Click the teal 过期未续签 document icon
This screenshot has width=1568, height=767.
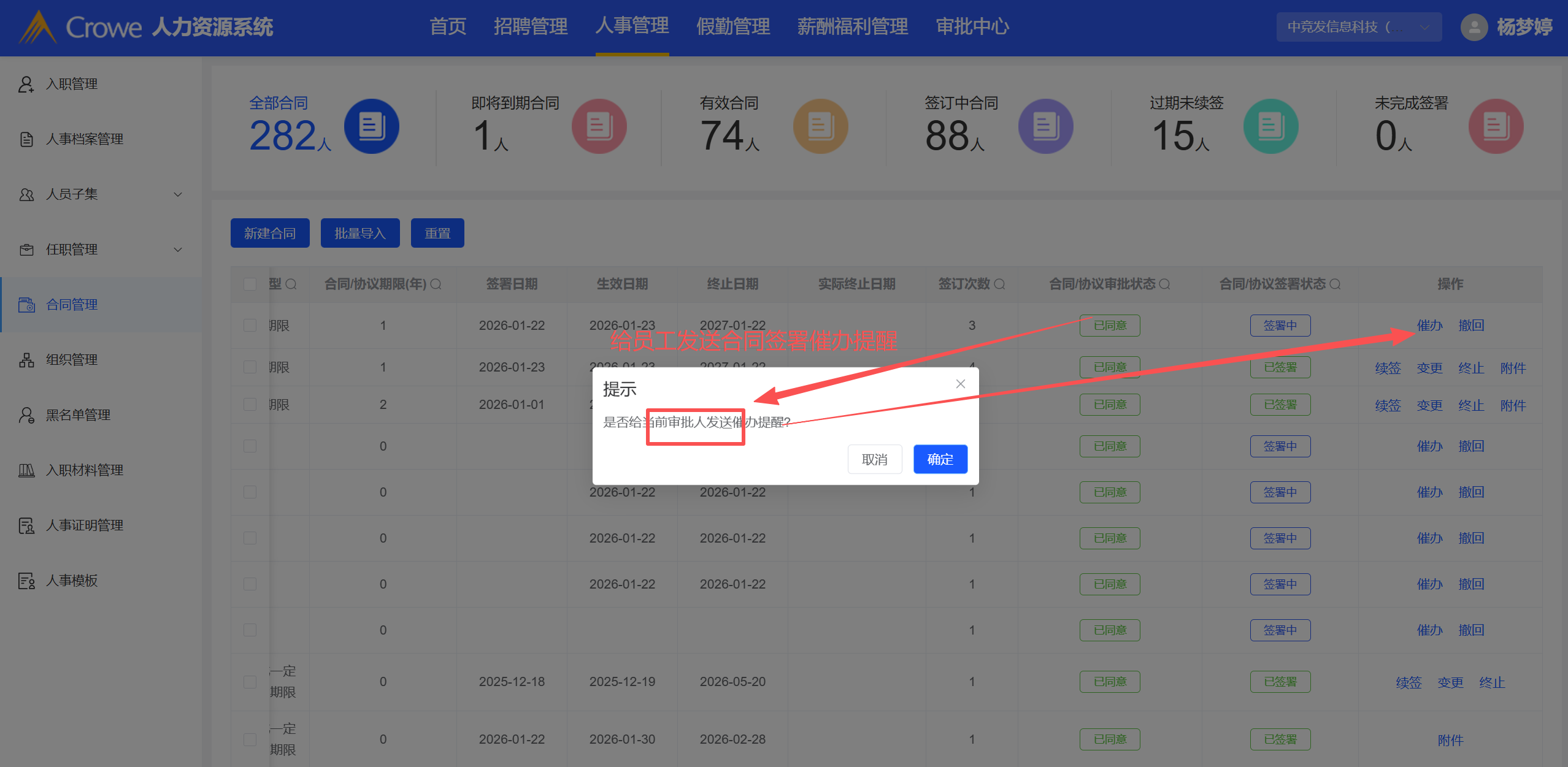(1270, 126)
